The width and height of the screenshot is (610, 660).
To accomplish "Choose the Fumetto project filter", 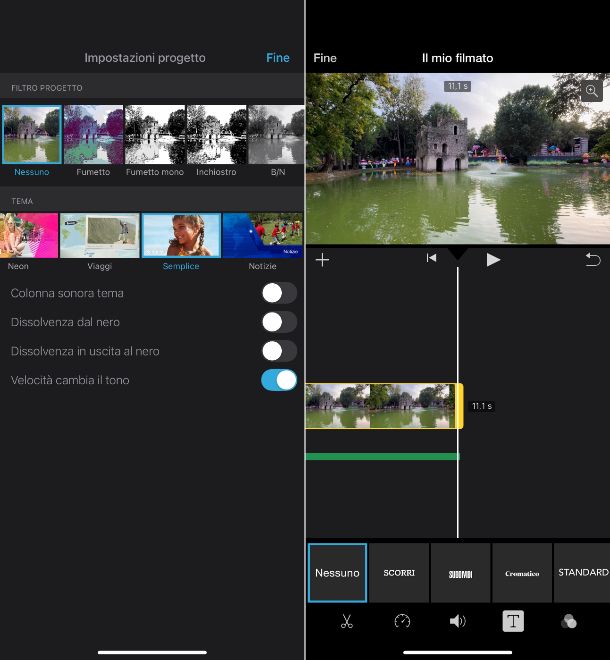I will coord(93,135).
